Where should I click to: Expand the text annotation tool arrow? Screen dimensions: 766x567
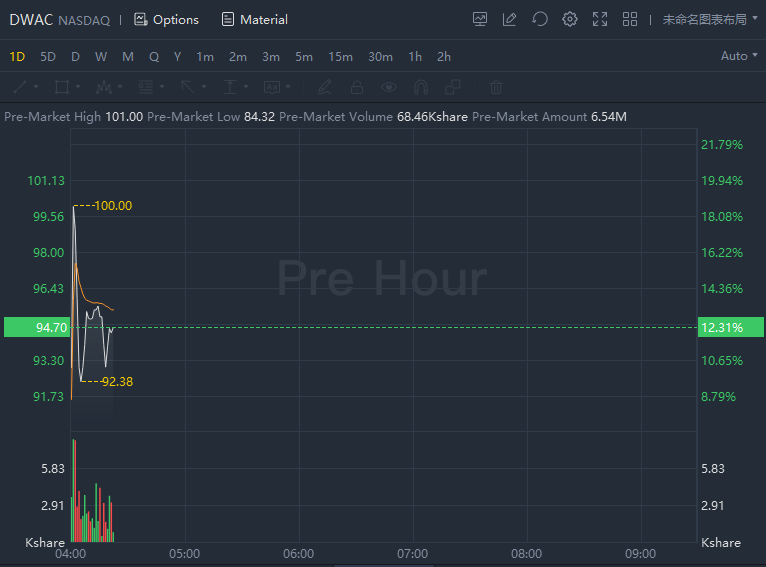click(288, 87)
